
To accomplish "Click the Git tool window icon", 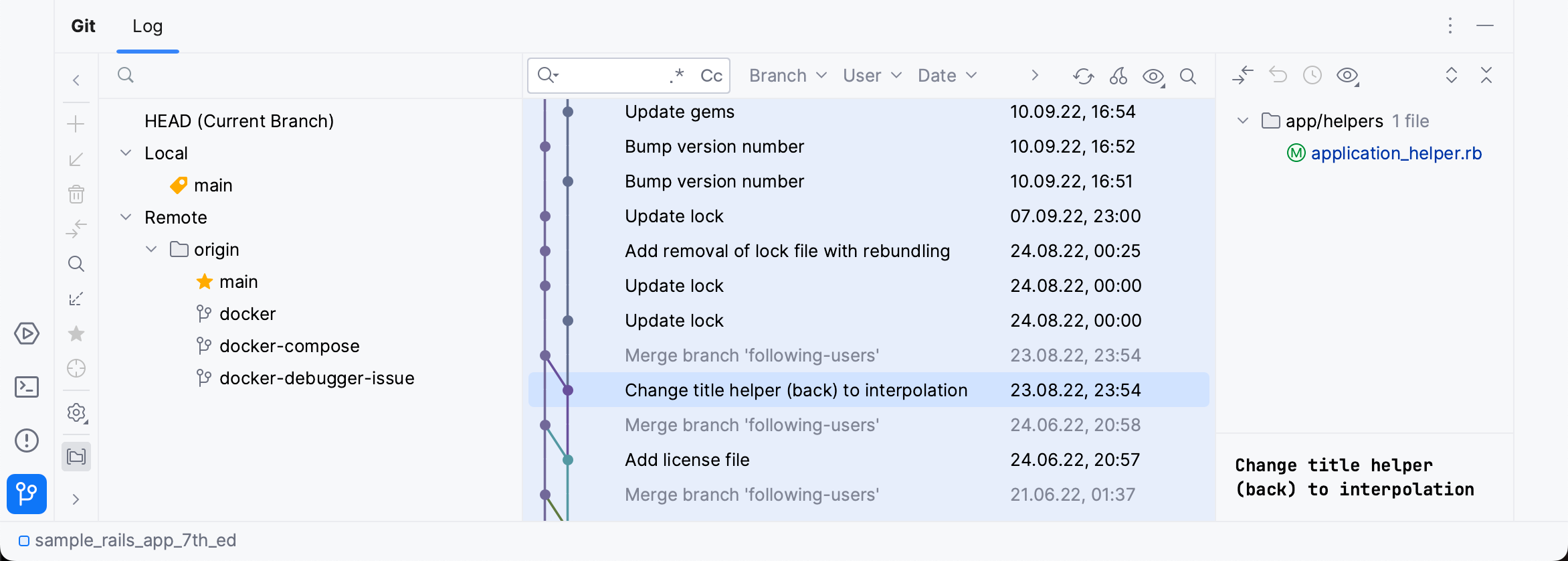I will coord(27,494).
